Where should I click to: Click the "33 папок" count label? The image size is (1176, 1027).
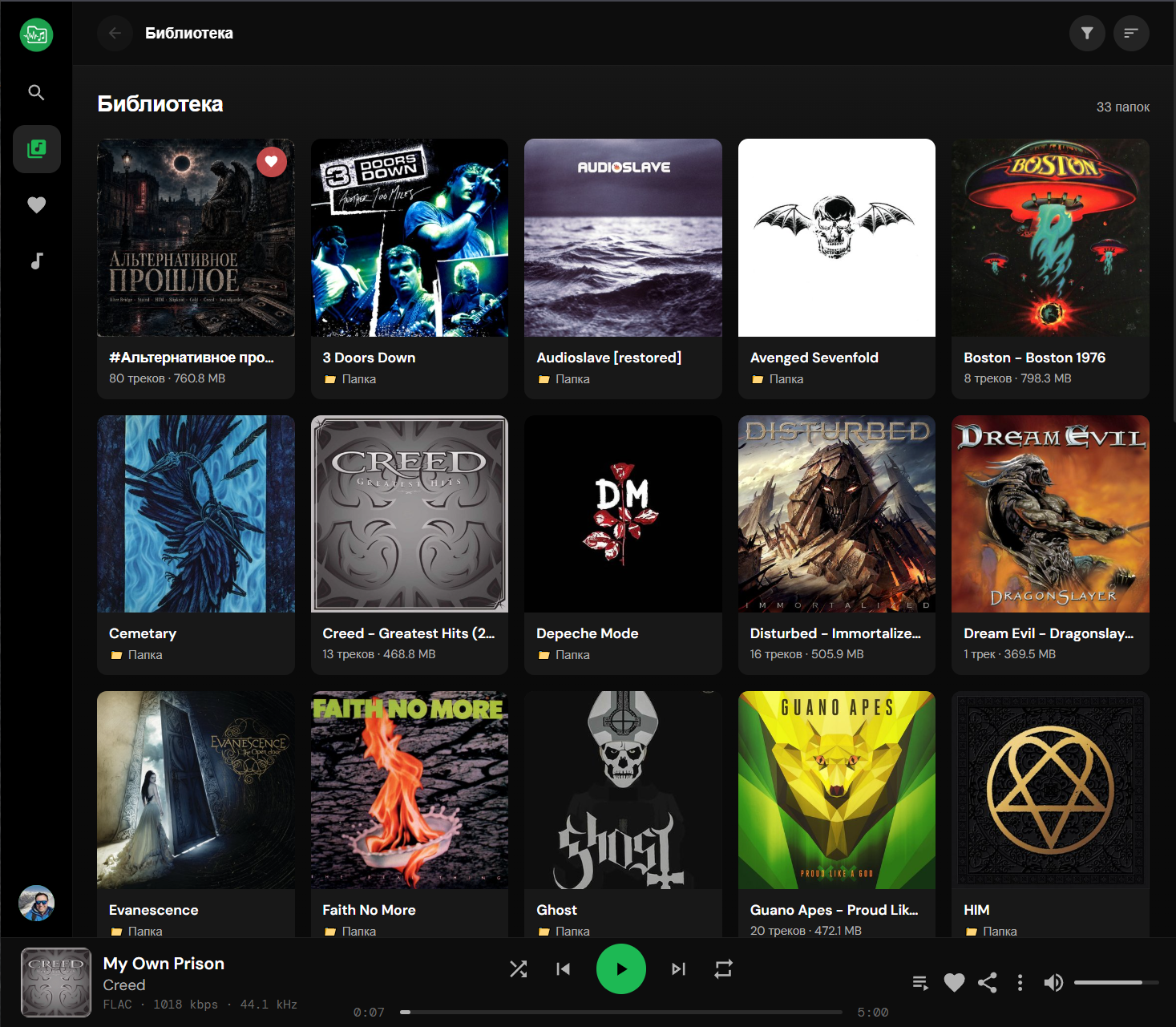(1122, 107)
